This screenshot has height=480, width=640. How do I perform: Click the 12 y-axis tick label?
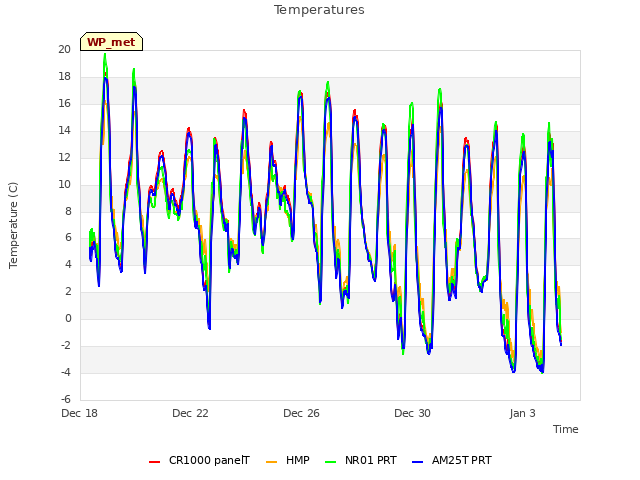(64, 157)
